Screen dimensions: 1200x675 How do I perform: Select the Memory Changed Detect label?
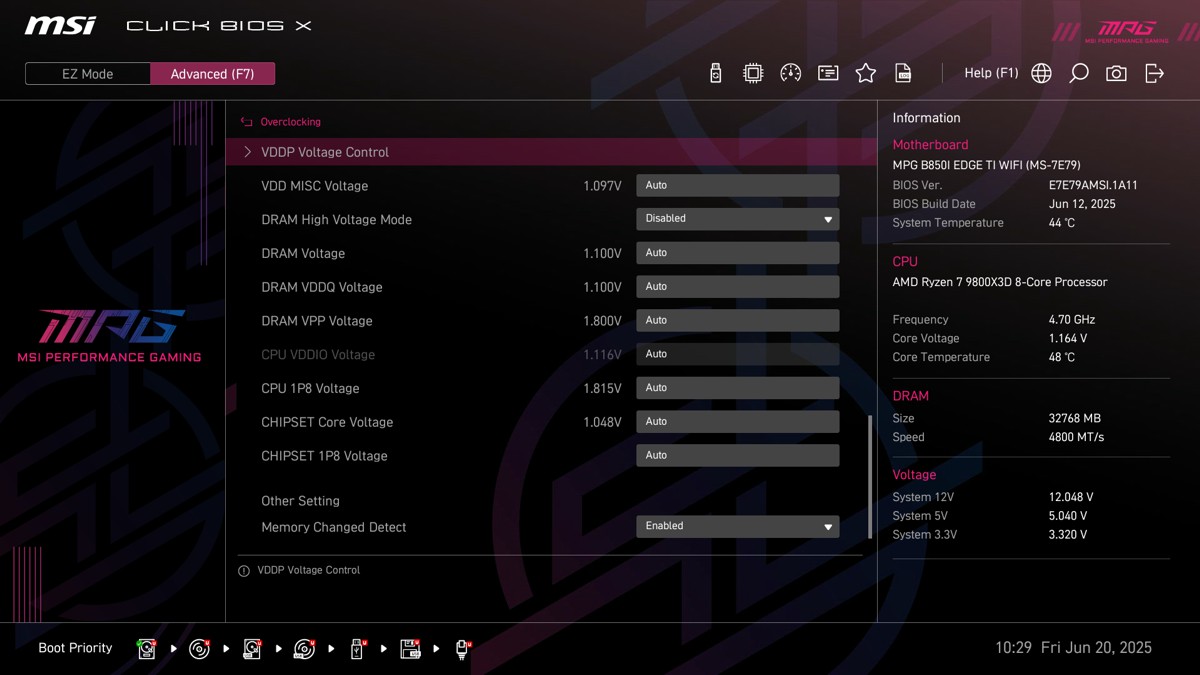(x=333, y=527)
